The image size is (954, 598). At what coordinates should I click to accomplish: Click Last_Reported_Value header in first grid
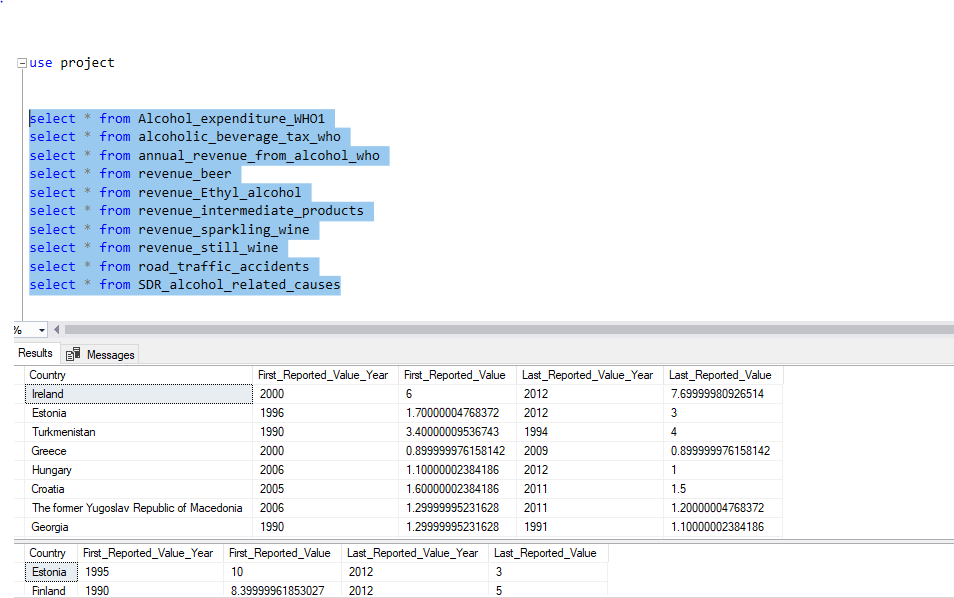(x=723, y=375)
